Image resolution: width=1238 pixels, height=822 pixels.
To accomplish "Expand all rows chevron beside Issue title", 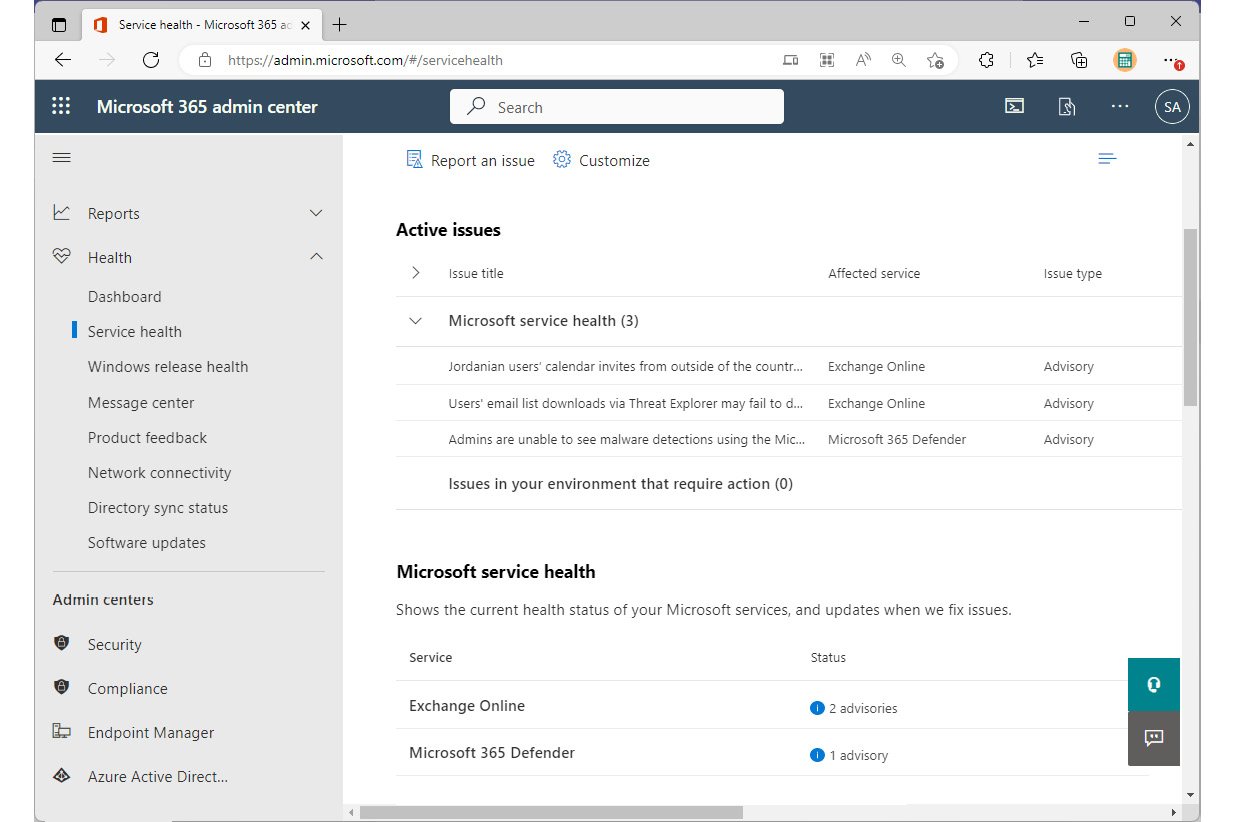I will point(416,273).
